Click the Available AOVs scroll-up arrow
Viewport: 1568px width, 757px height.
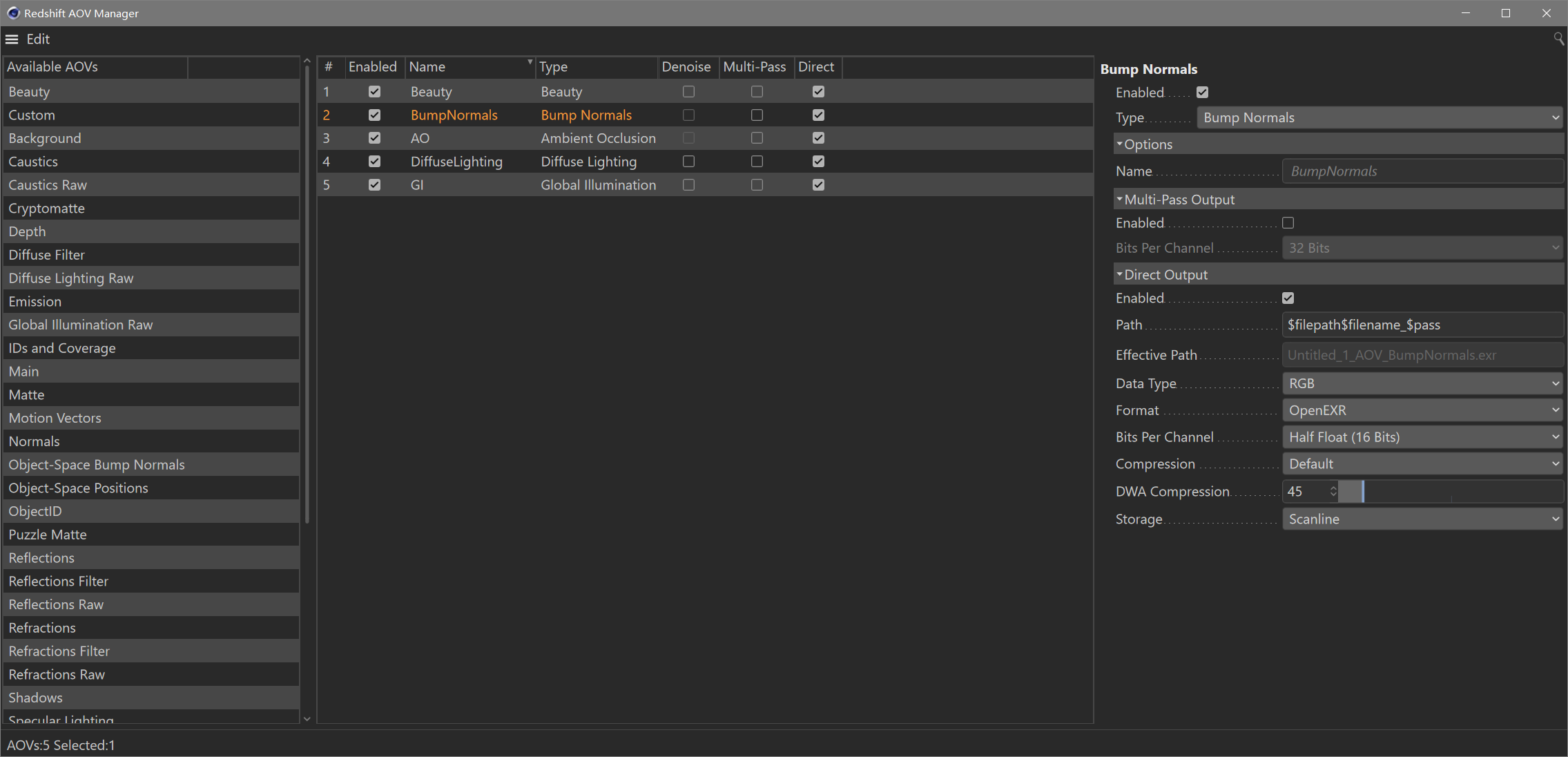pos(307,61)
